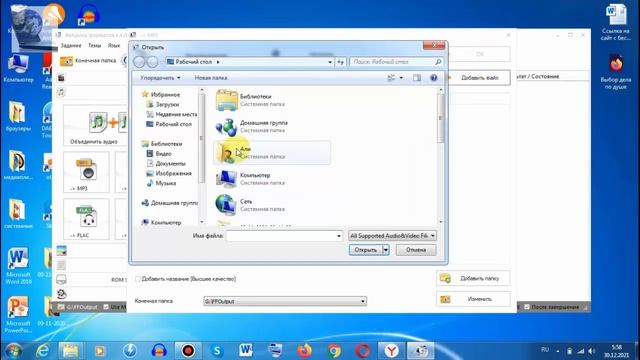Click the Добавить папку button
Screen dimensions: 640x360
click(473, 278)
